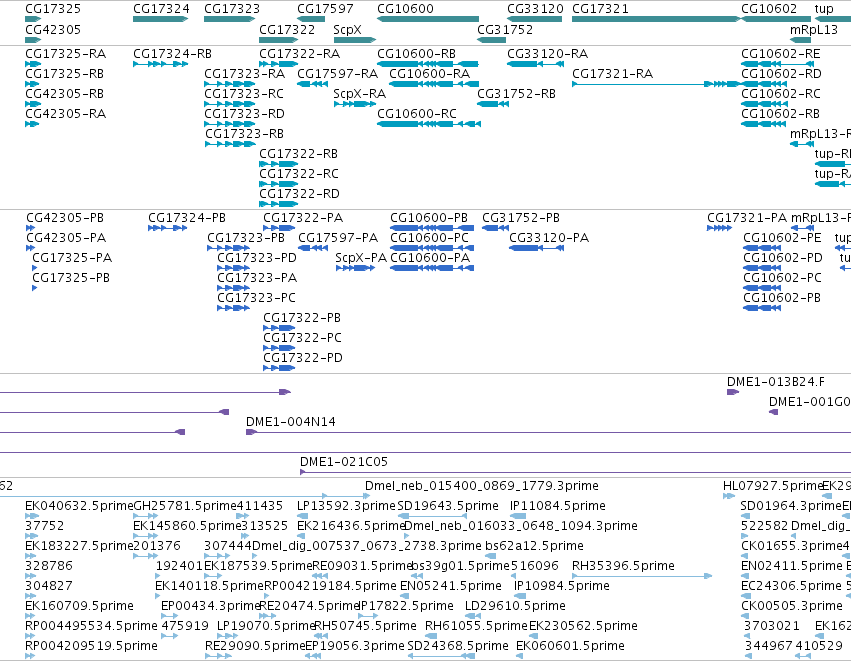The width and height of the screenshot is (851, 661).
Task: Click transcript label CG42305-RB
Action: point(65,94)
